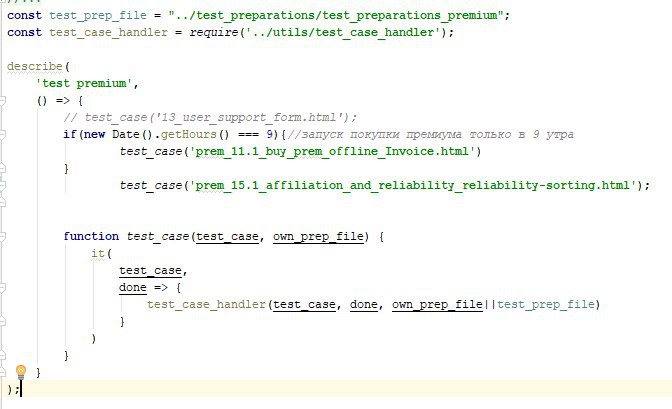Image resolution: width=672 pixels, height=409 pixels.
Task: Click test_case call on the affiliation line
Action: 151,185
